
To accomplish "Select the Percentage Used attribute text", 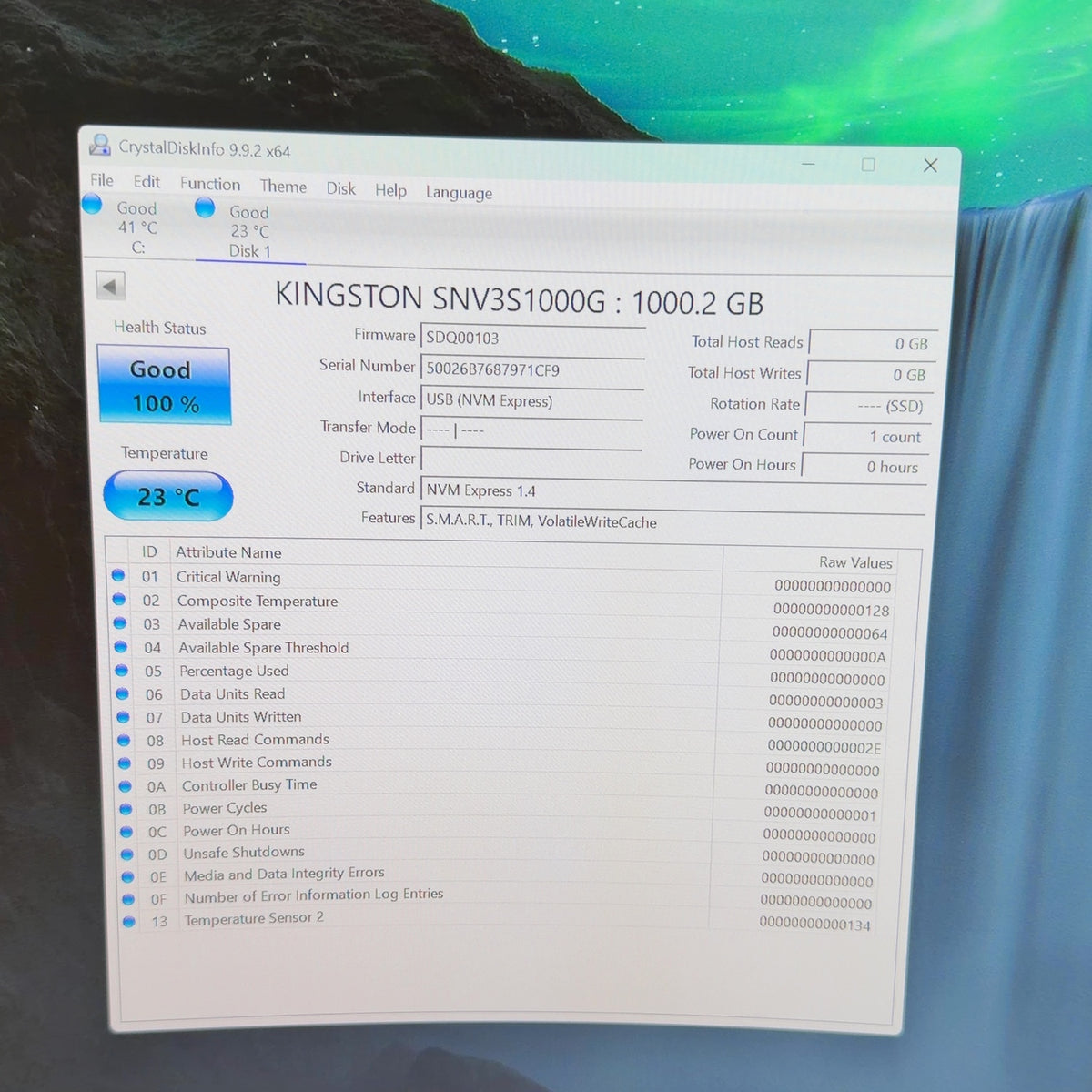I will tap(234, 671).
